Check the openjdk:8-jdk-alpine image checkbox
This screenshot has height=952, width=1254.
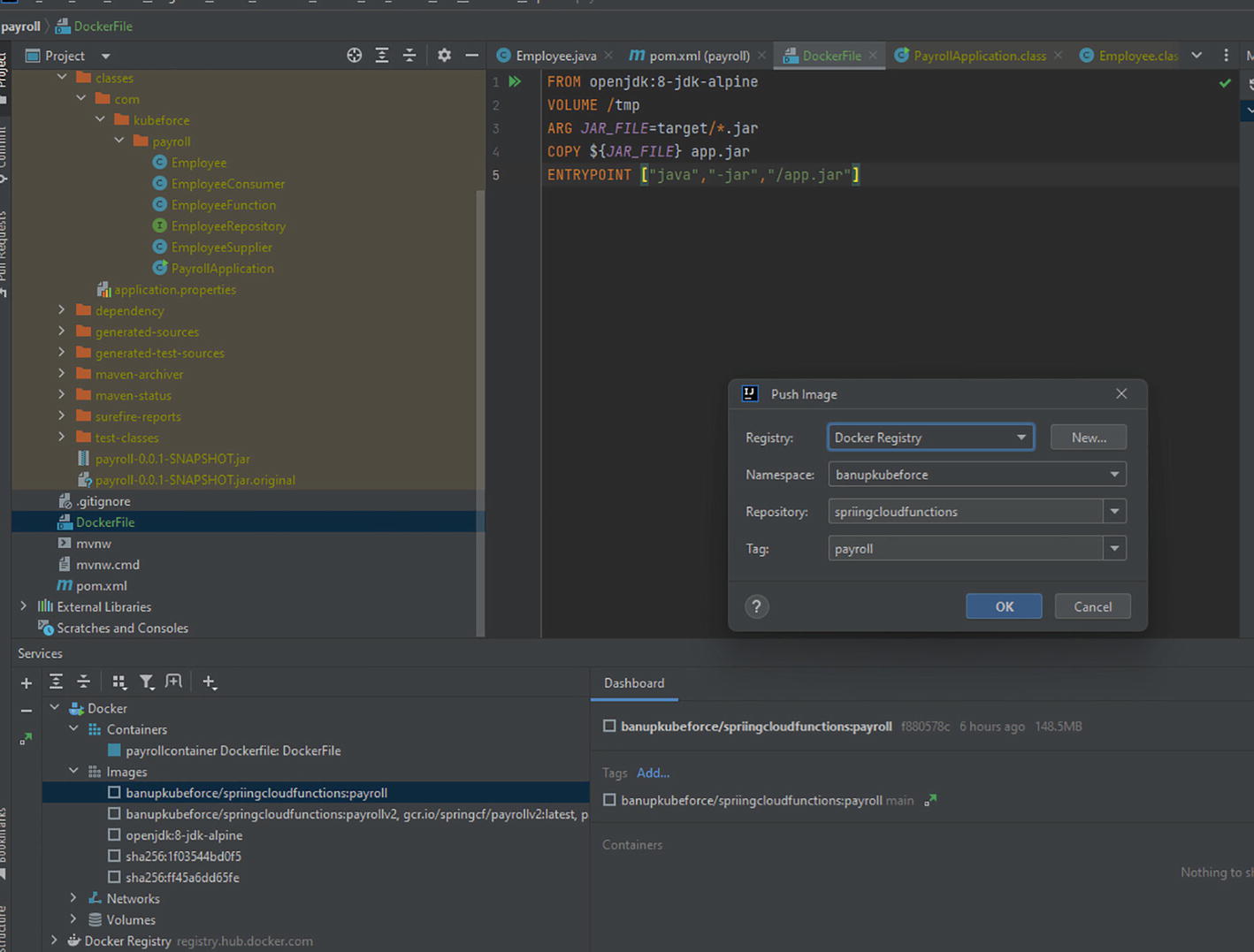114,834
